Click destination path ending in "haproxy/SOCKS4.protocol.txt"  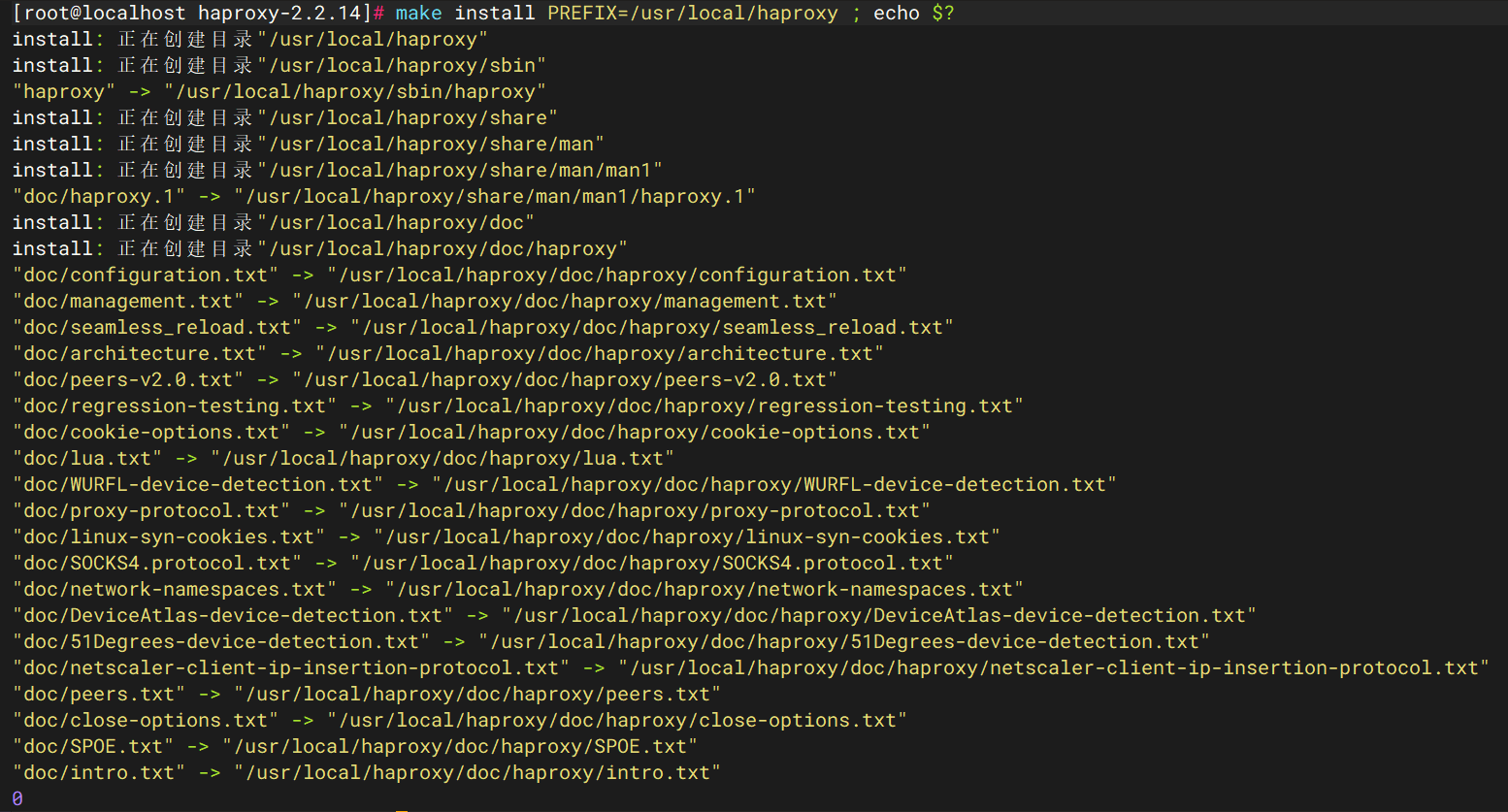[652, 564]
